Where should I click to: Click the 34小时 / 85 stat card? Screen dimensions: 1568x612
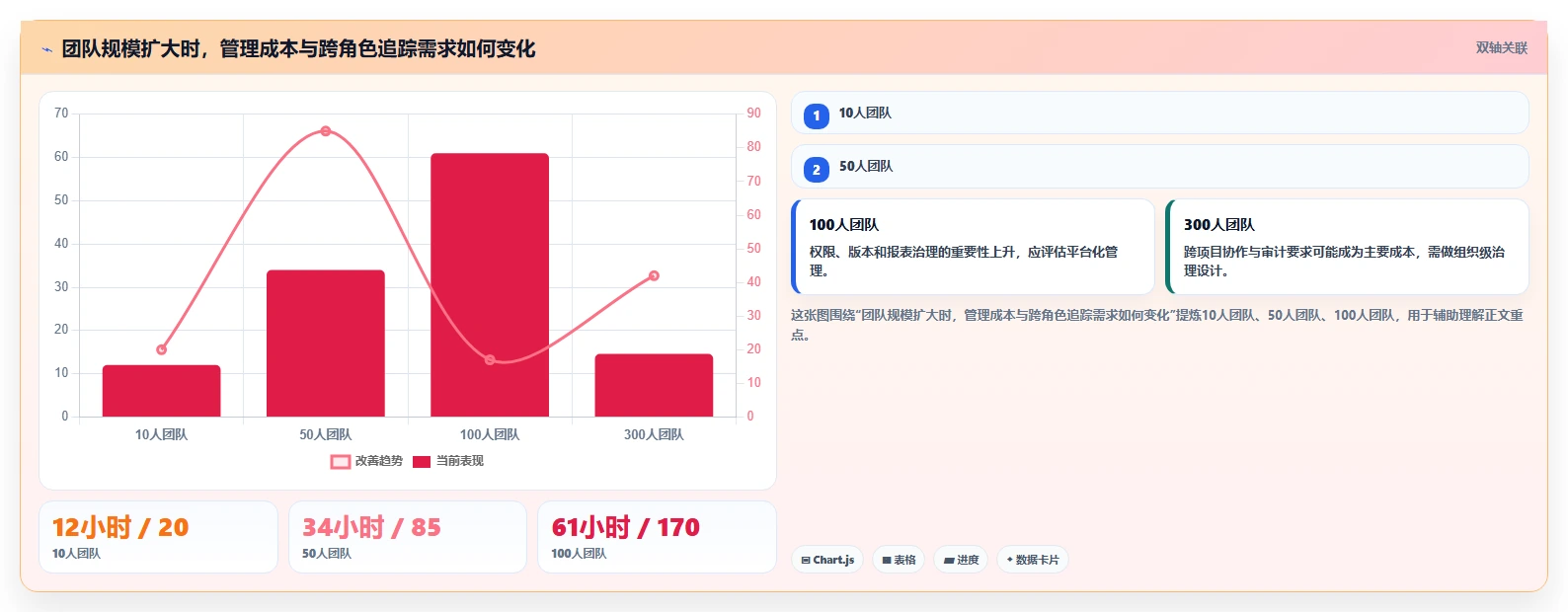(x=408, y=537)
